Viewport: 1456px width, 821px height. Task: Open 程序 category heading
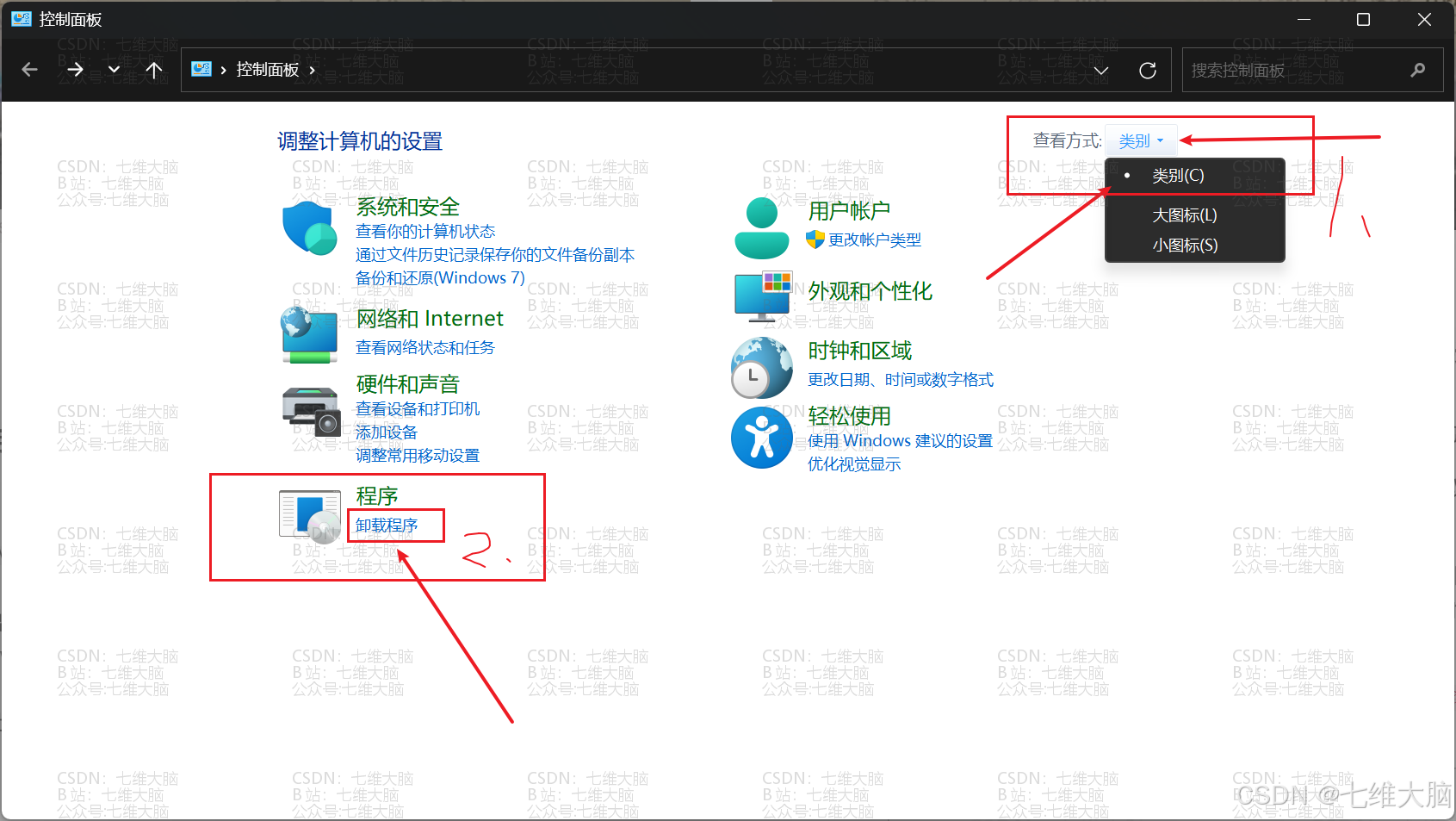(377, 496)
